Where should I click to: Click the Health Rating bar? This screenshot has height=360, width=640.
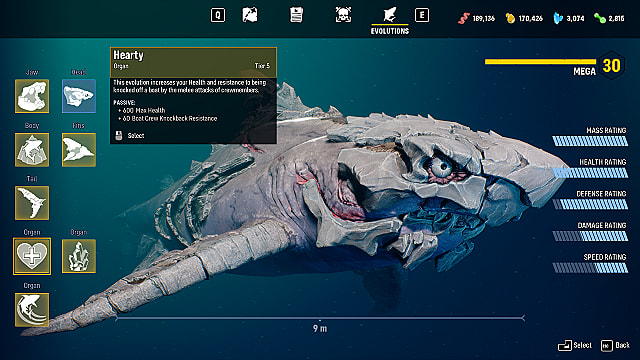pyautogui.click(x=590, y=173)
